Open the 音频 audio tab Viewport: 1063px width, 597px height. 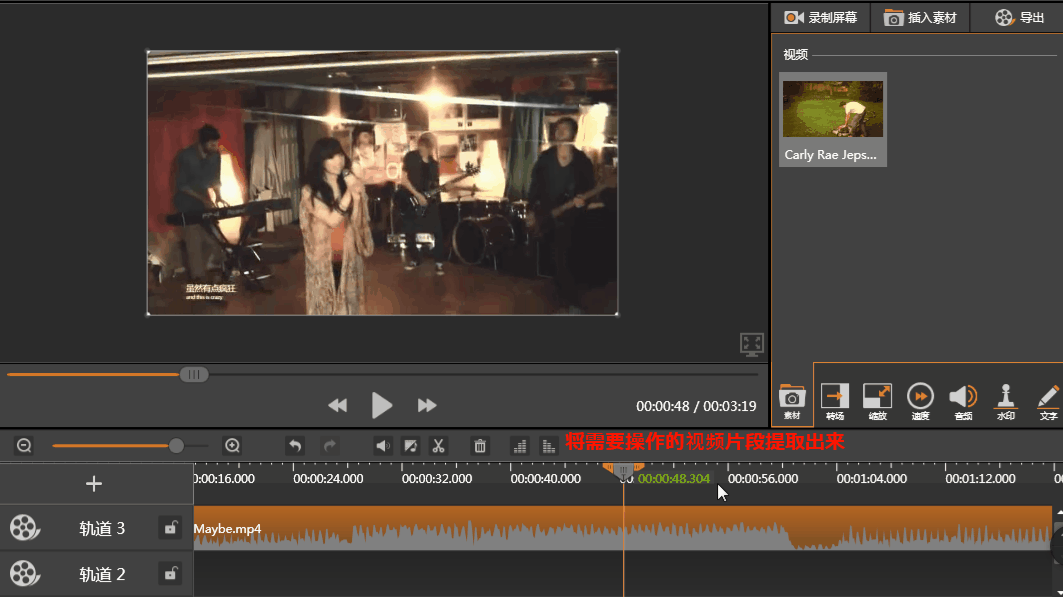click(963, 401)
